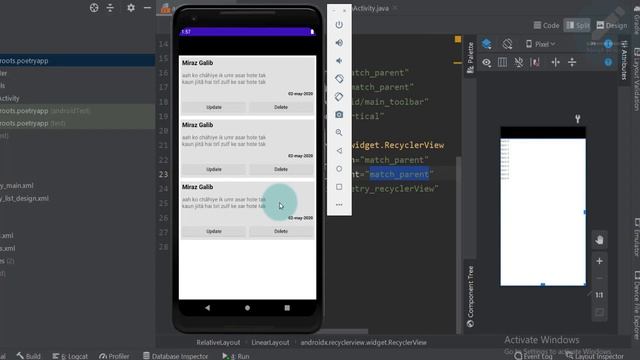The height and width of the screenshot is (360, 640).
Task: Activate emulator zoom magnifier icon
Action: (339, 133)
